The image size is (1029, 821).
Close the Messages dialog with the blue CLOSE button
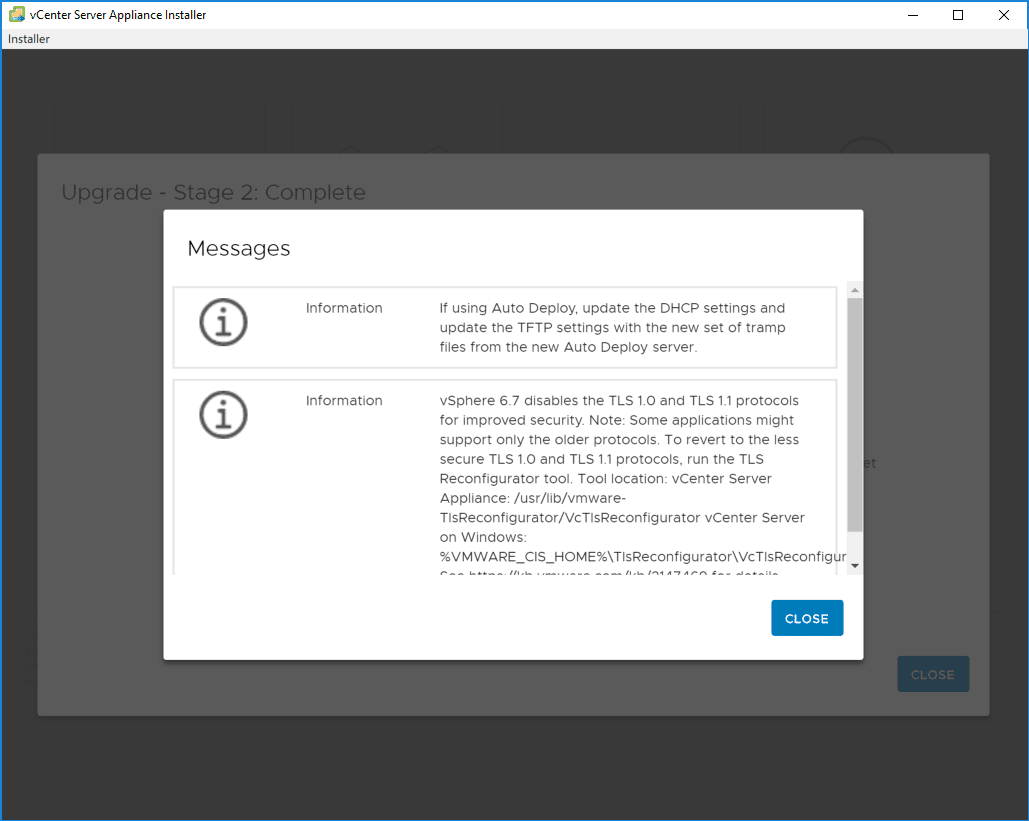(x=807, y=618)
